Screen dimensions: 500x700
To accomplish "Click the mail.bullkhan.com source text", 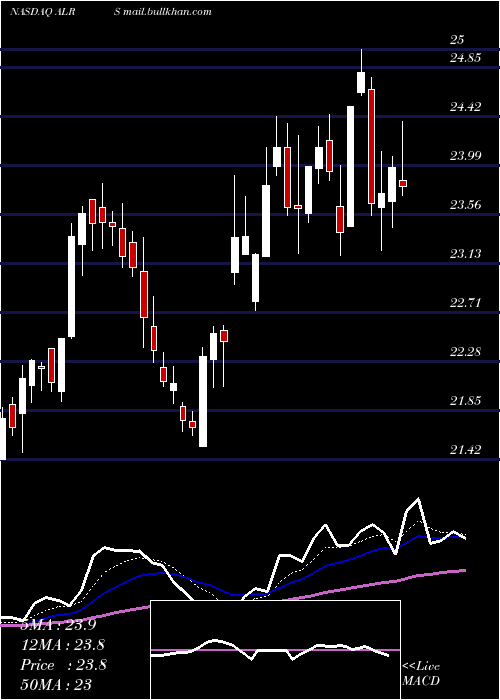I will [x=167, y=11].
